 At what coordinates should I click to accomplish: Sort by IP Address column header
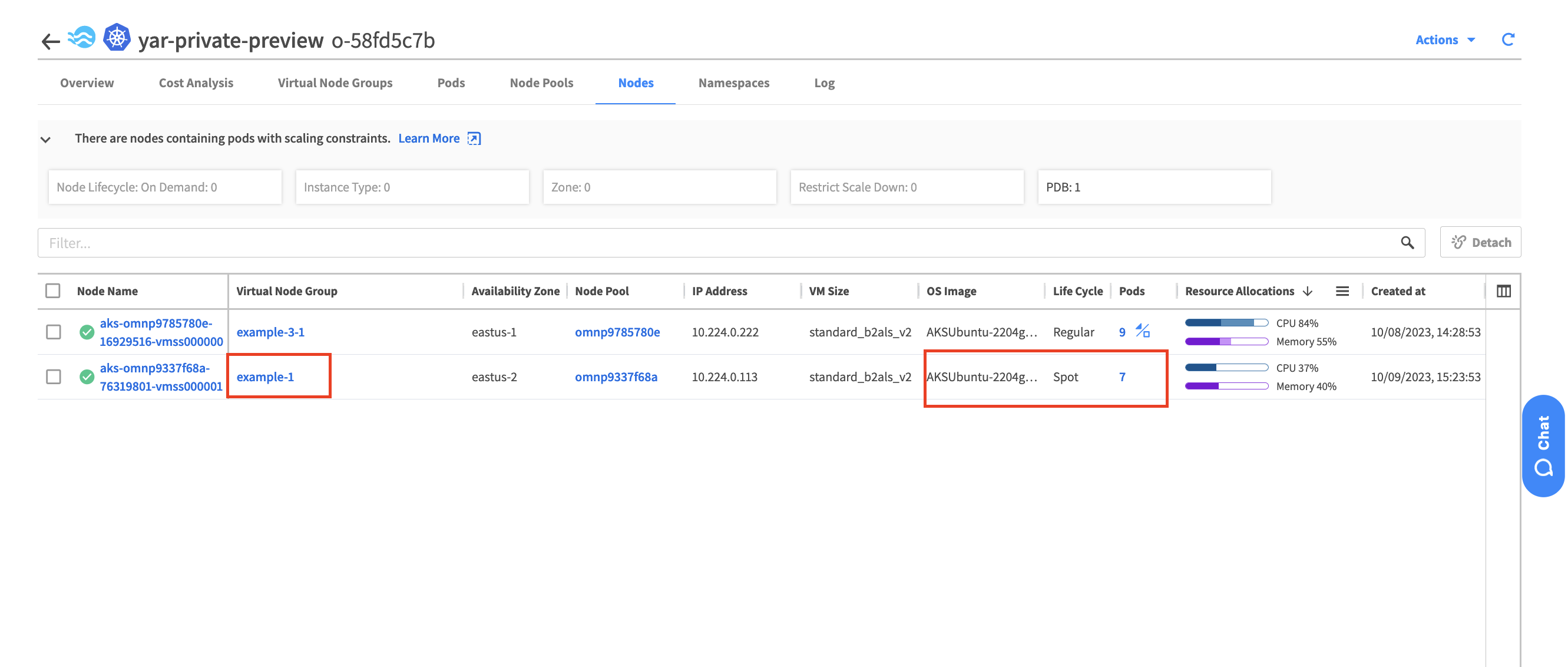click(719, 291)
